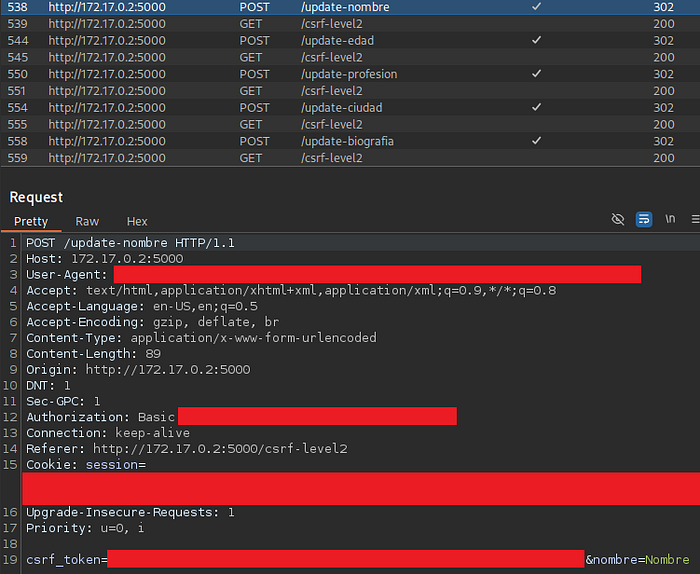Click the Content-Length: 89 line
Screen dimensions: 700x574
coord(93,354)
